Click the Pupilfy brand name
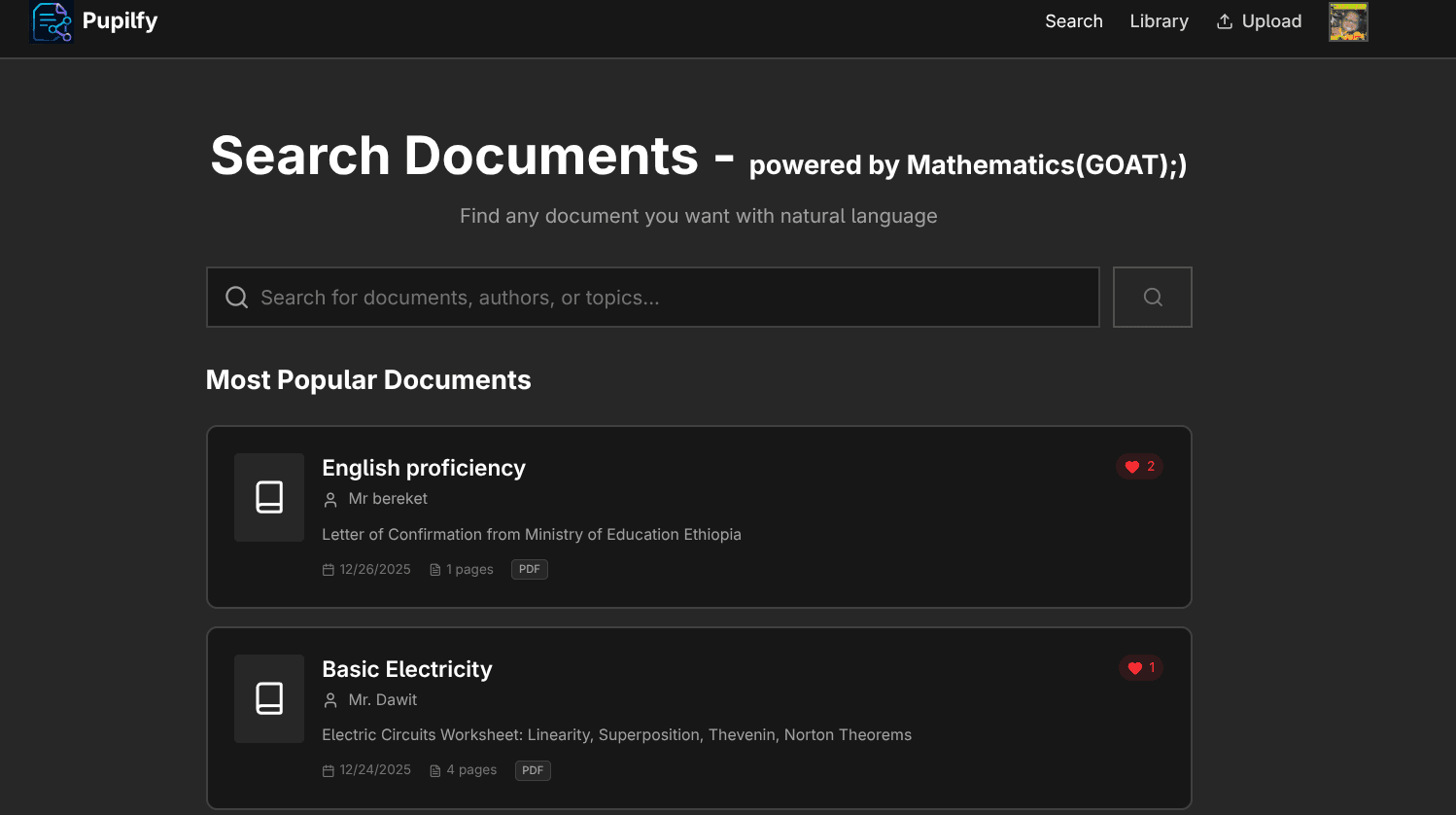 click(120, 20)
